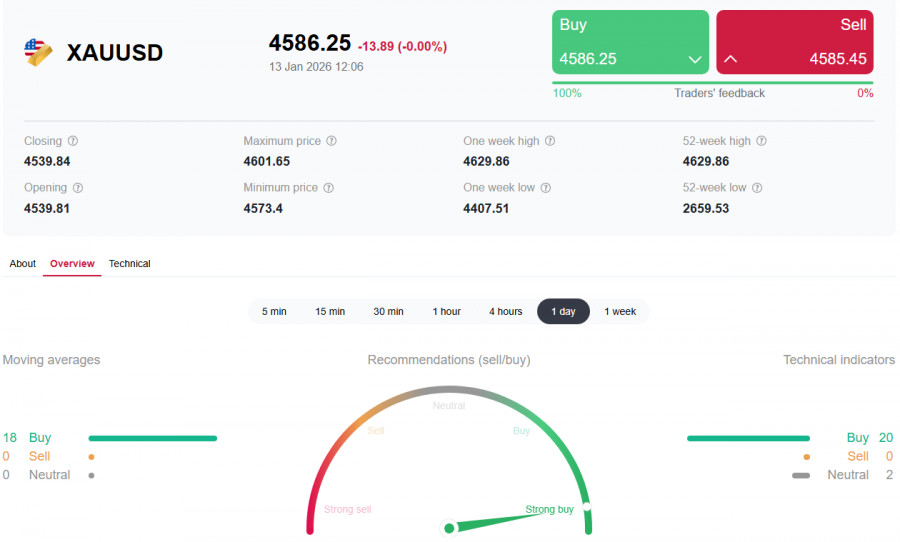
Task: Click the Closing value 4539.84
Action: click(x=47, y=161)
